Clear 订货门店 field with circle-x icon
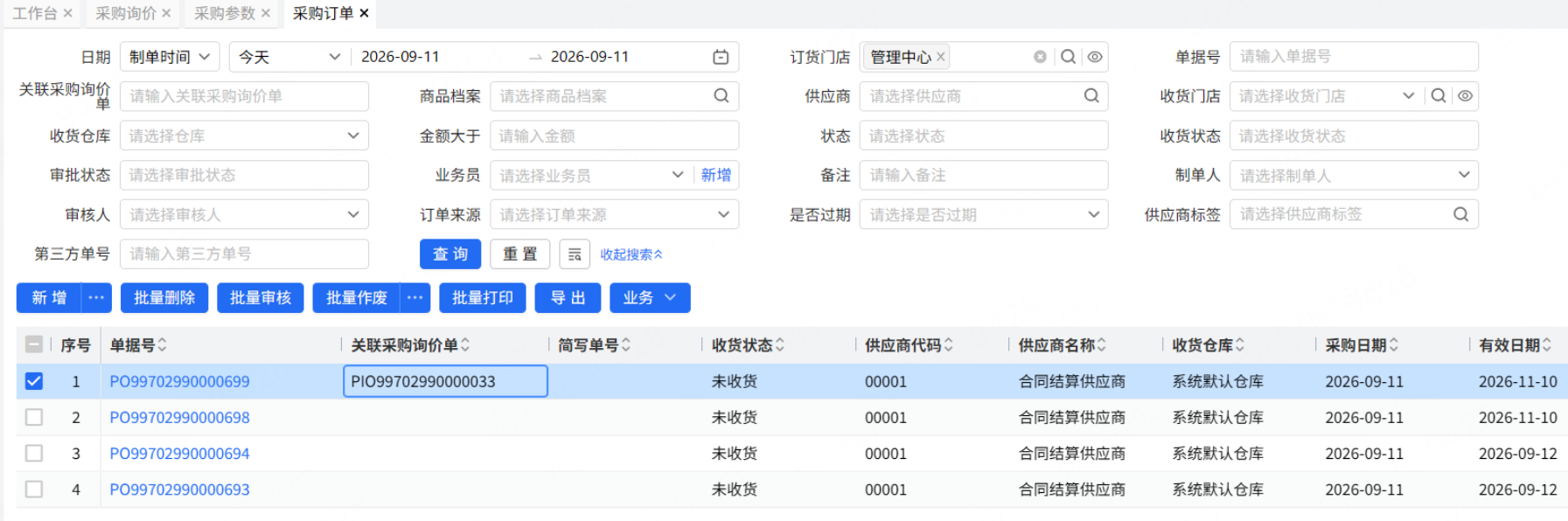Image resolution: width=1568 pixels, height=521 pixels. (x=1040, y=57)
